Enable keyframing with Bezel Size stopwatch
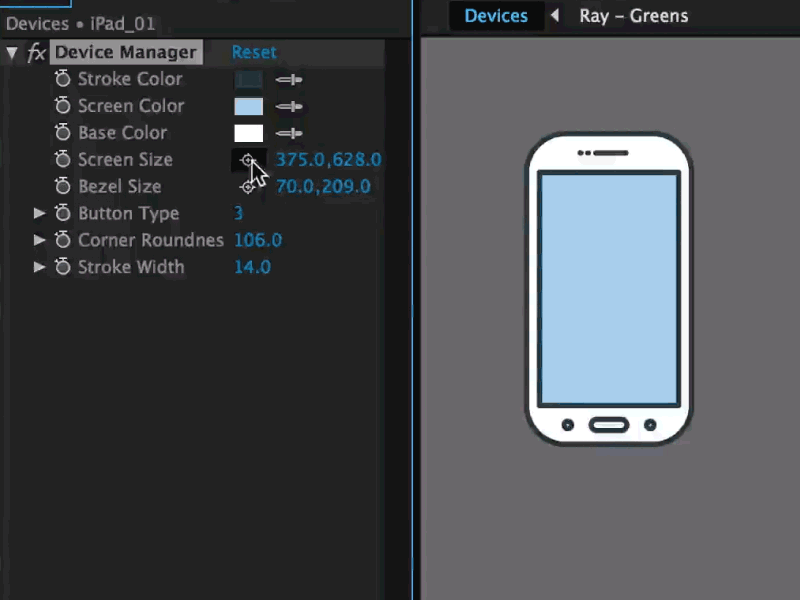This screenshot has width=800, height=600. pos(62,186)
